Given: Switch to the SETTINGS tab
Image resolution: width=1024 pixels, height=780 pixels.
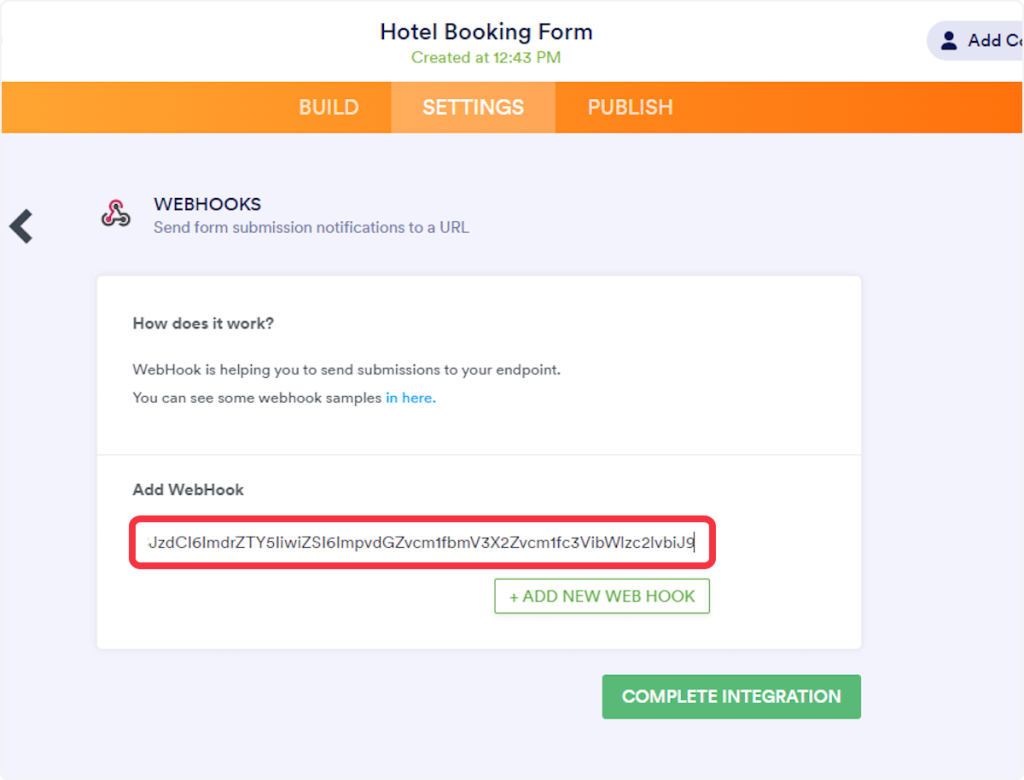Looking at the screenshot, I should tap(473, 108).
